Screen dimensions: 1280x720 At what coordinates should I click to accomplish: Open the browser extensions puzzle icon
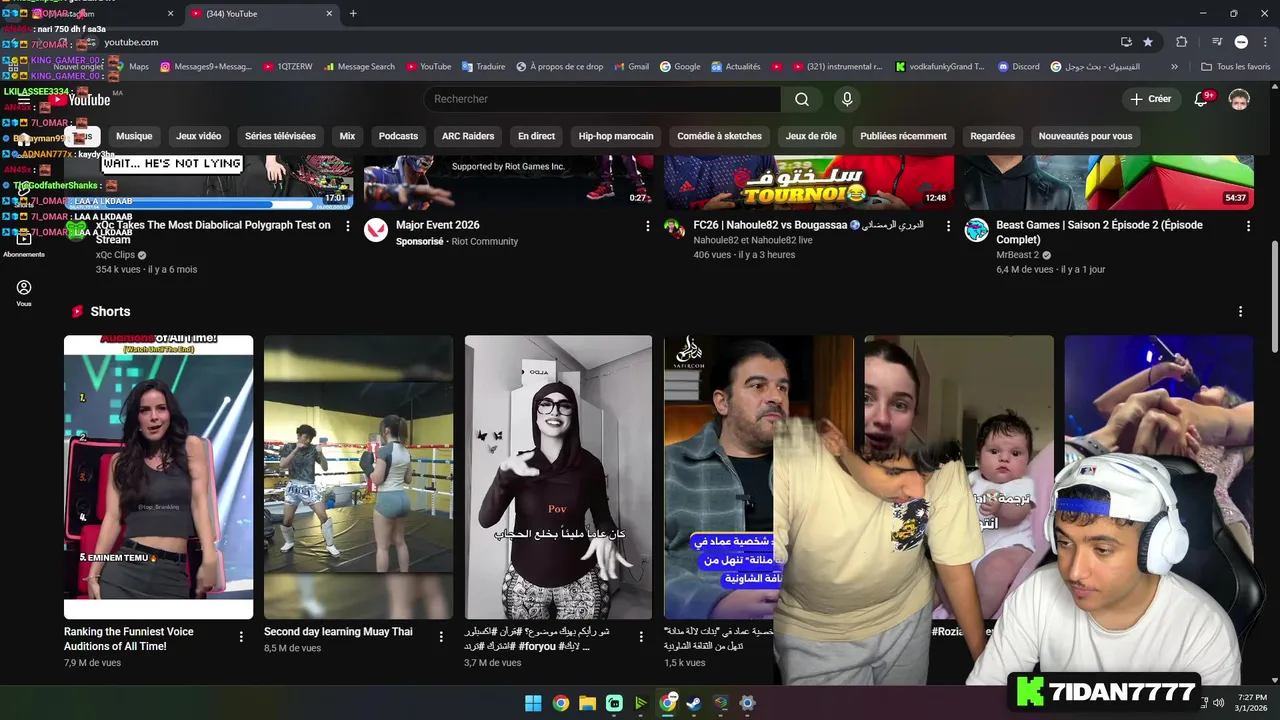tap(1182, 42)
